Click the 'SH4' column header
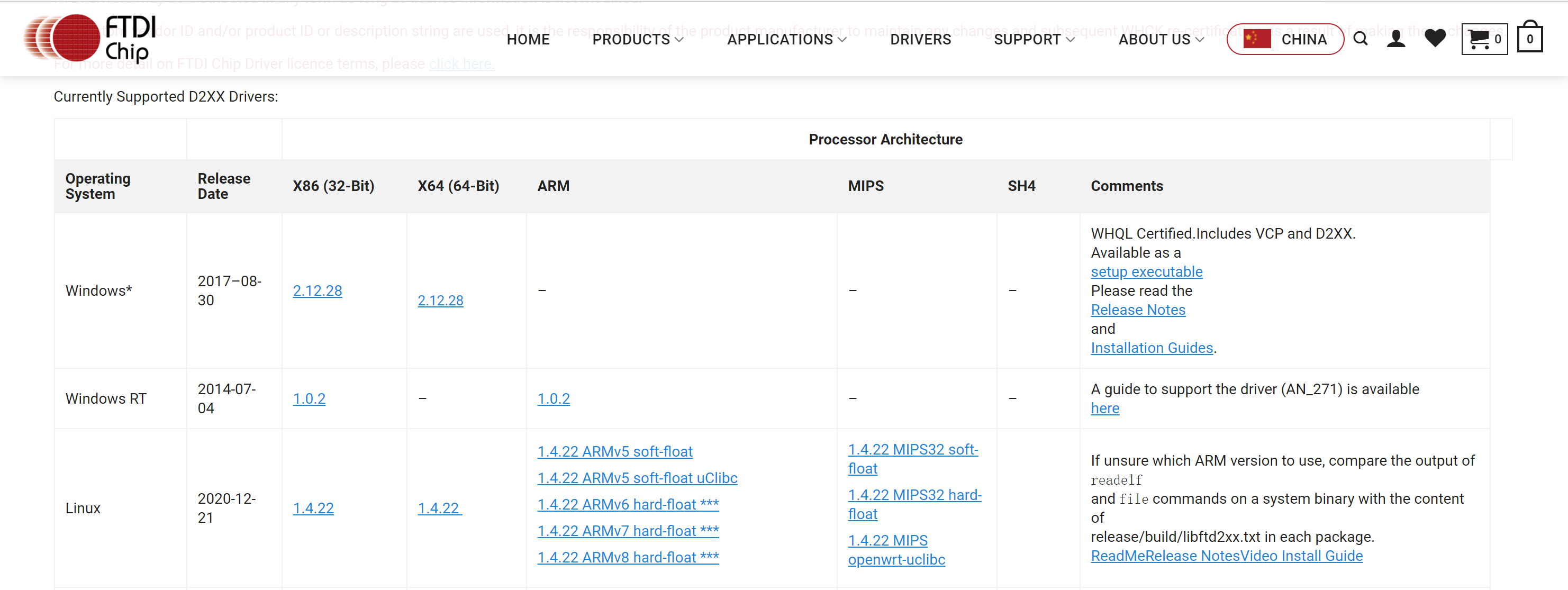Image resolution: width=1568 pixels, height=590 pixels. 1021,186
